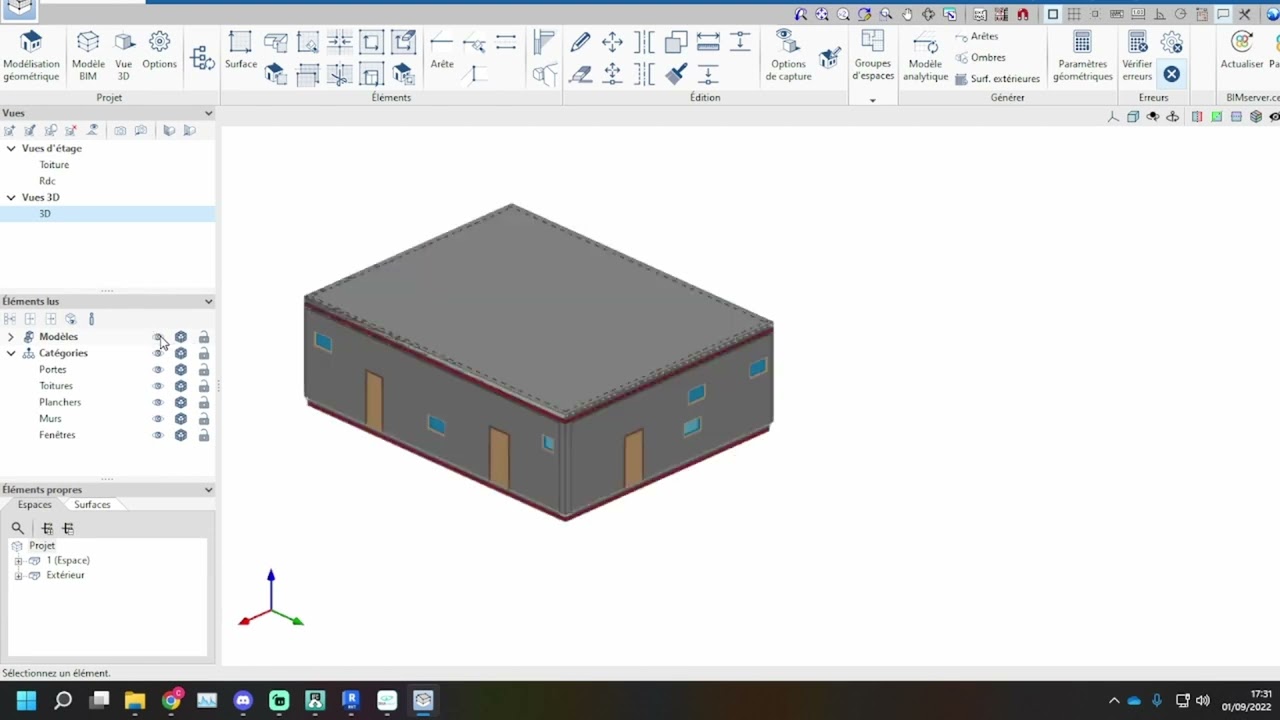
Task: Expand the Modèles tree item
Action: point(10,336)
